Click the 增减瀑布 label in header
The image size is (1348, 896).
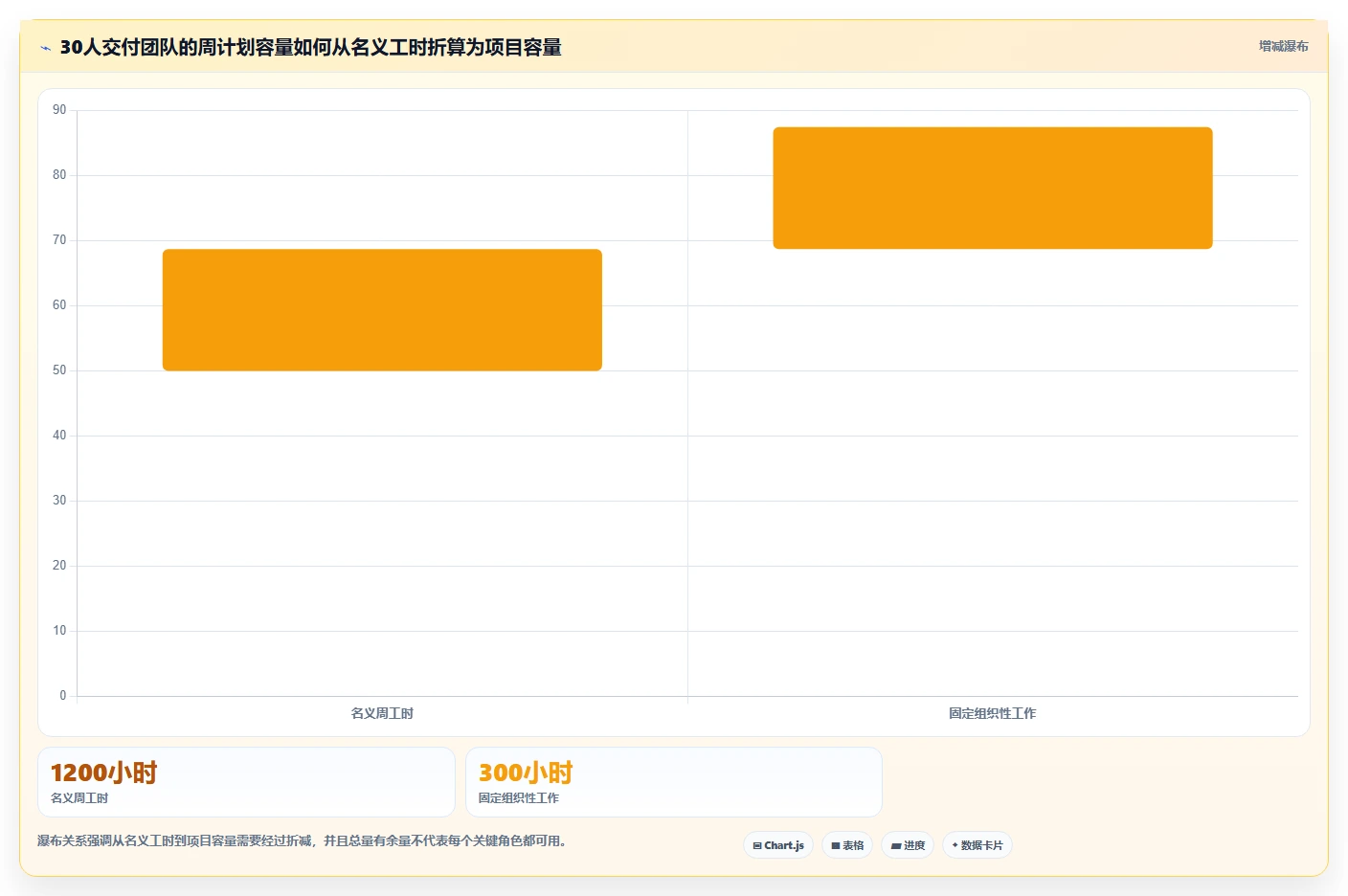(1283, 46)
